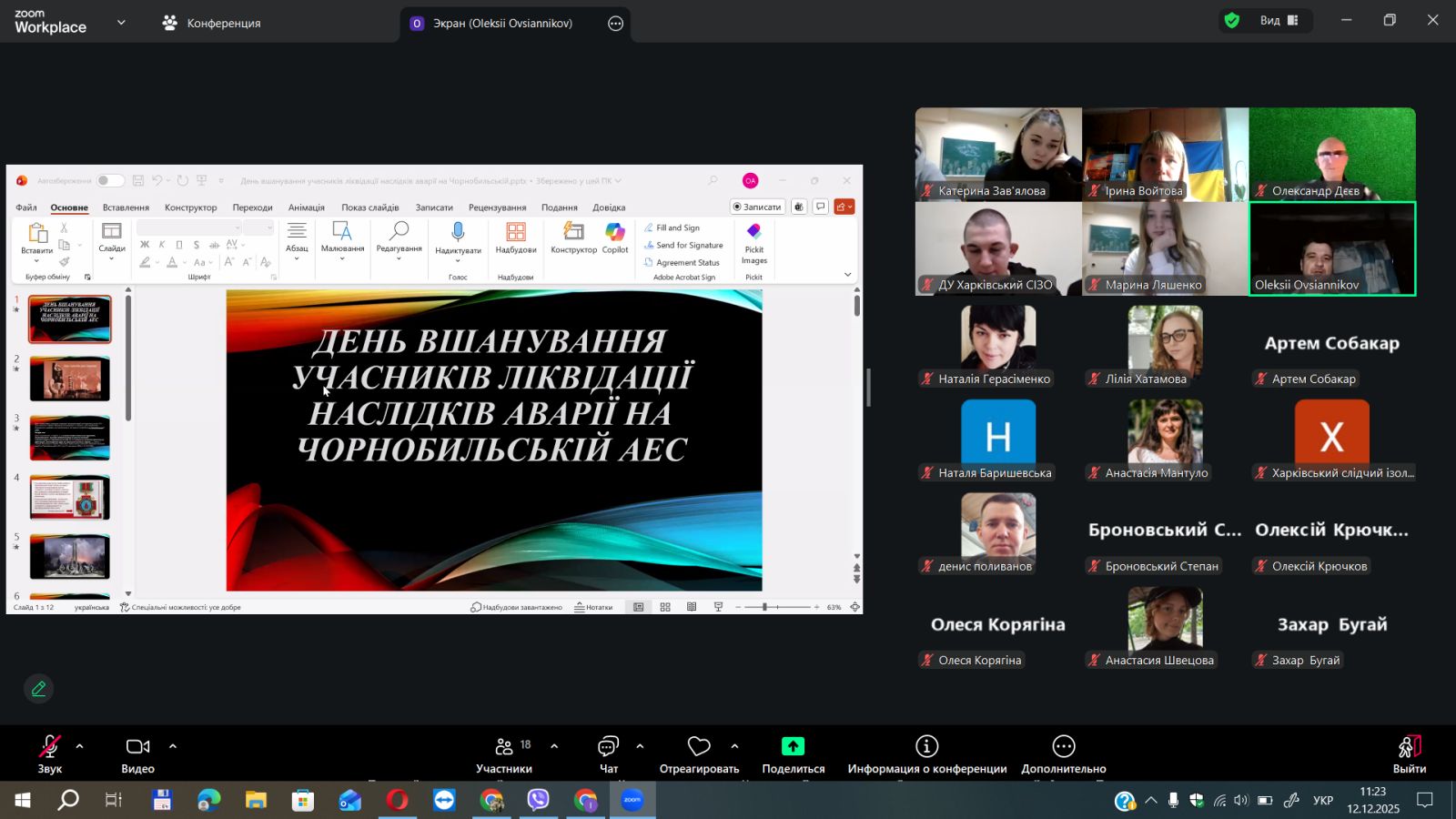Click the green annotation pencil icon

coord(38,689)
